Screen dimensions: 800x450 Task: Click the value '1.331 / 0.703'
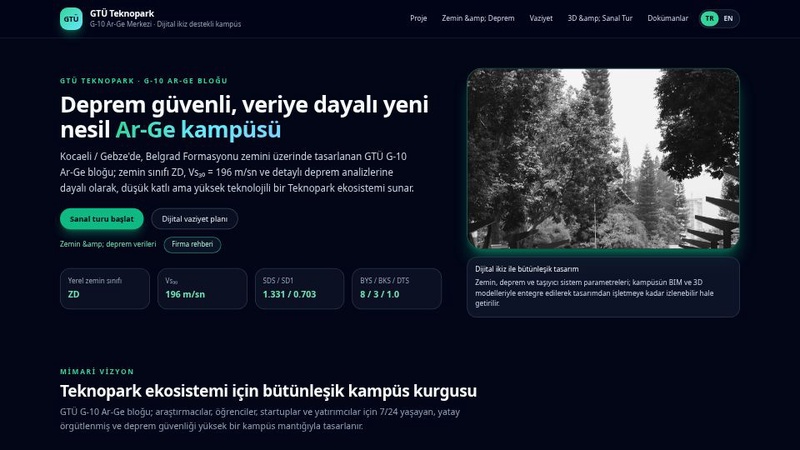[289, 294]
